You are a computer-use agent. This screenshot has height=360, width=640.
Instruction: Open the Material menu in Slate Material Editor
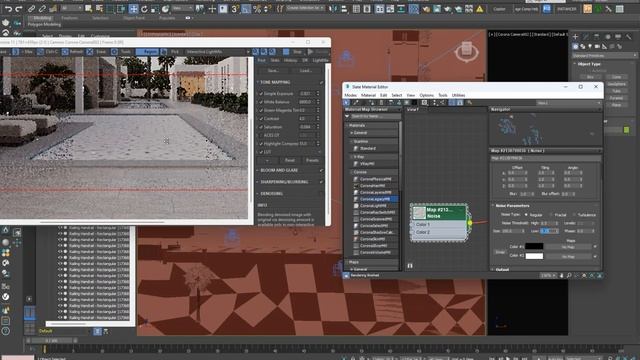tap(368, 95)
